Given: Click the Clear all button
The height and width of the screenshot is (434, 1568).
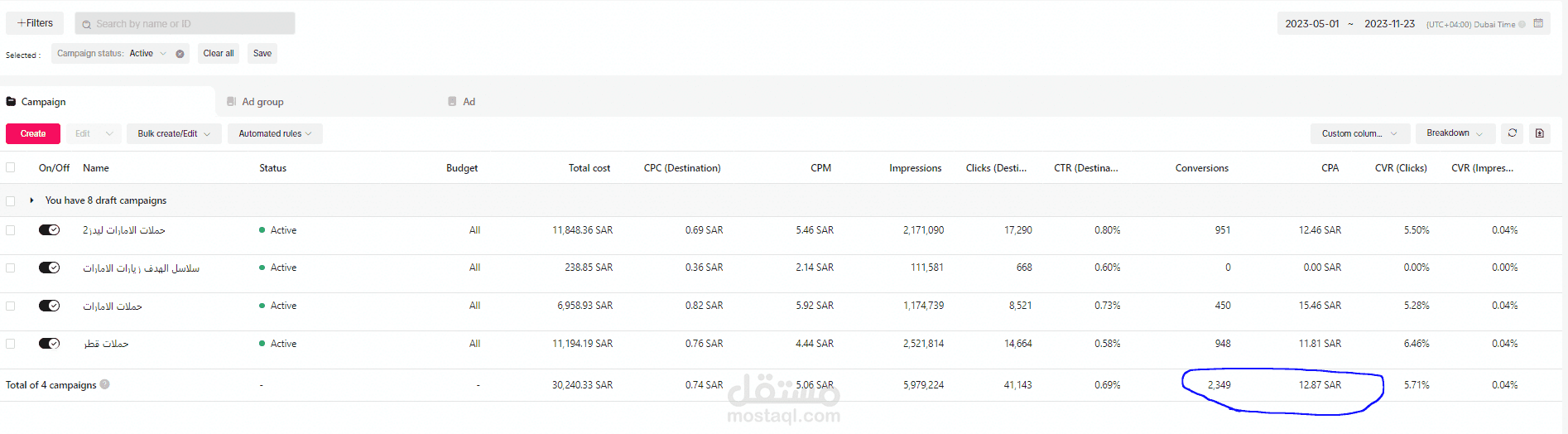Looking at the screenshot, I should (219, 54).
